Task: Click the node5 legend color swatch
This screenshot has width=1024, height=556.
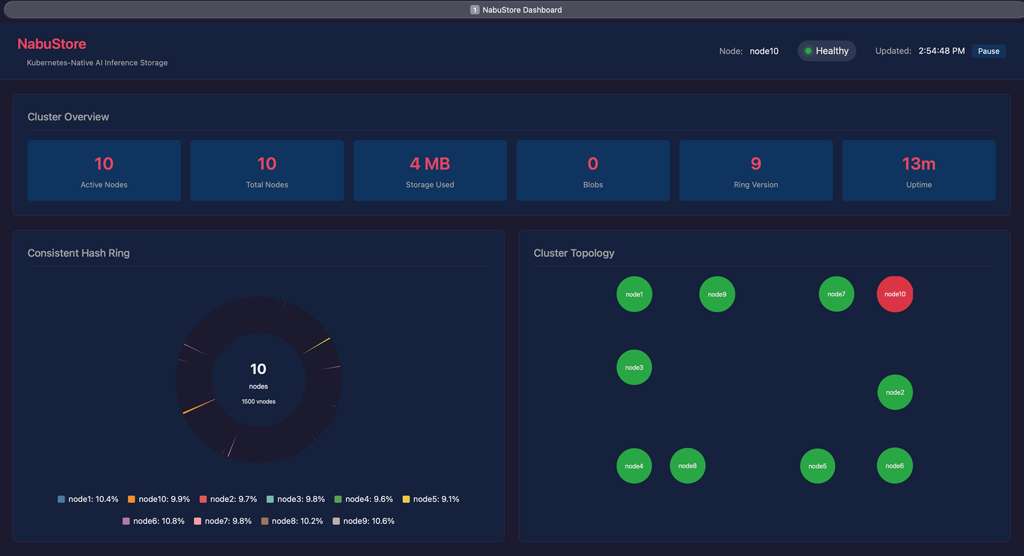Action: tap(406, 499)
